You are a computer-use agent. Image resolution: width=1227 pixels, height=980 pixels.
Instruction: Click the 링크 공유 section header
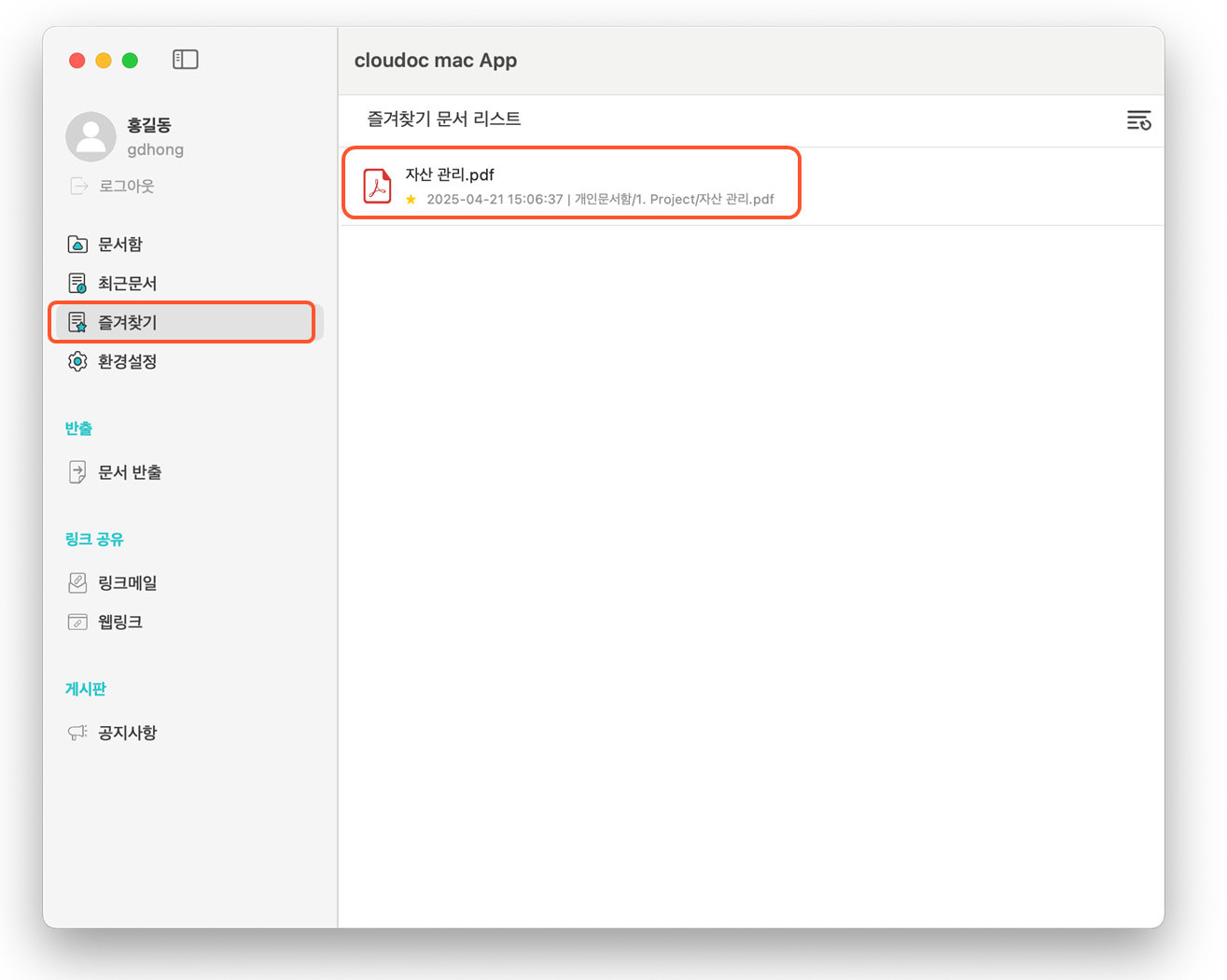[x=94, y=539]
